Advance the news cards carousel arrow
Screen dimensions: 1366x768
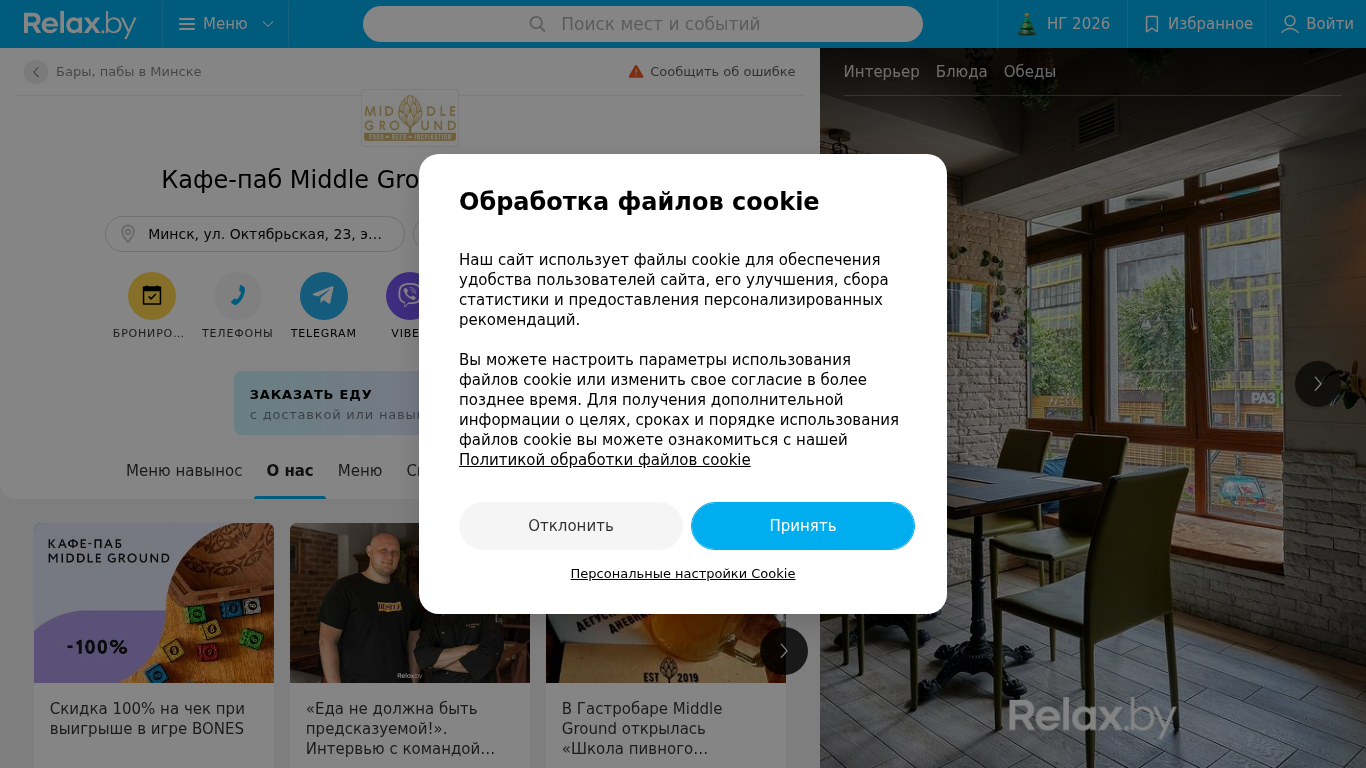(x=784, y=651)
